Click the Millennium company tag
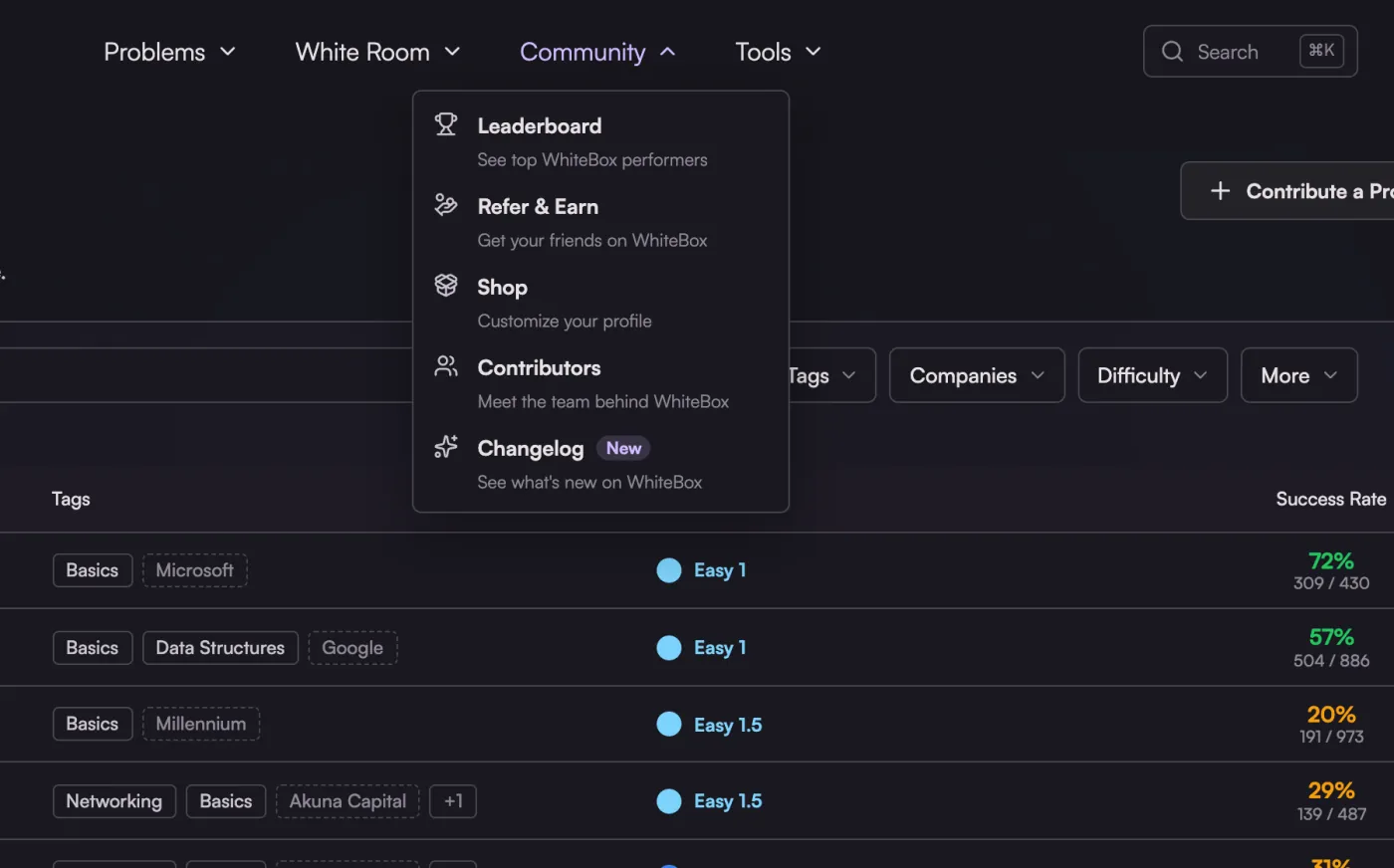This screenshot has width=1394, height=868. coord(201,724)
